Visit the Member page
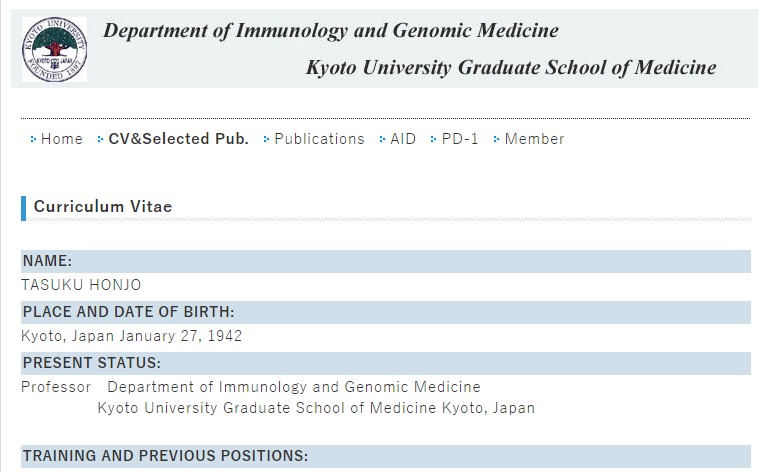 coord(535,139)
